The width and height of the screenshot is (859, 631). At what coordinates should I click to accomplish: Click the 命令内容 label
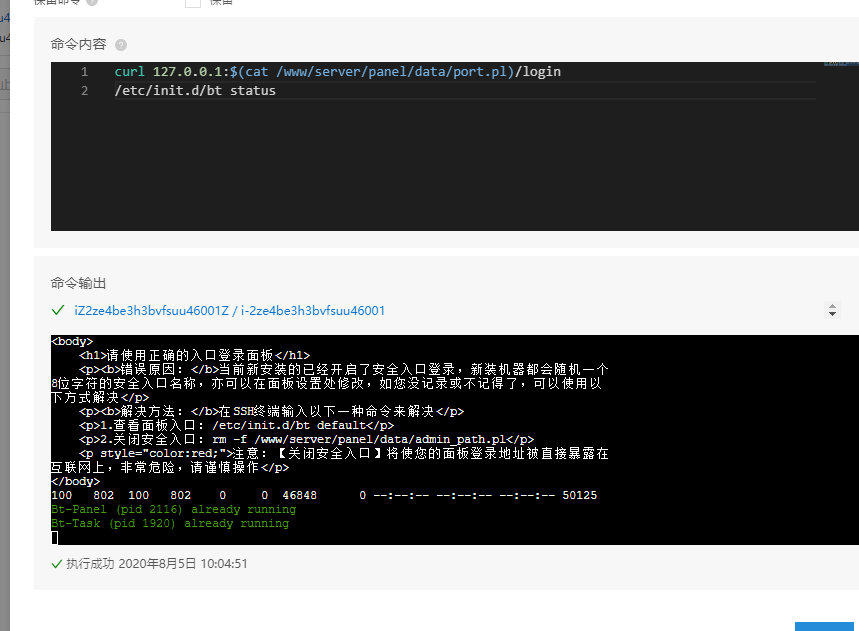click(78, 44)
